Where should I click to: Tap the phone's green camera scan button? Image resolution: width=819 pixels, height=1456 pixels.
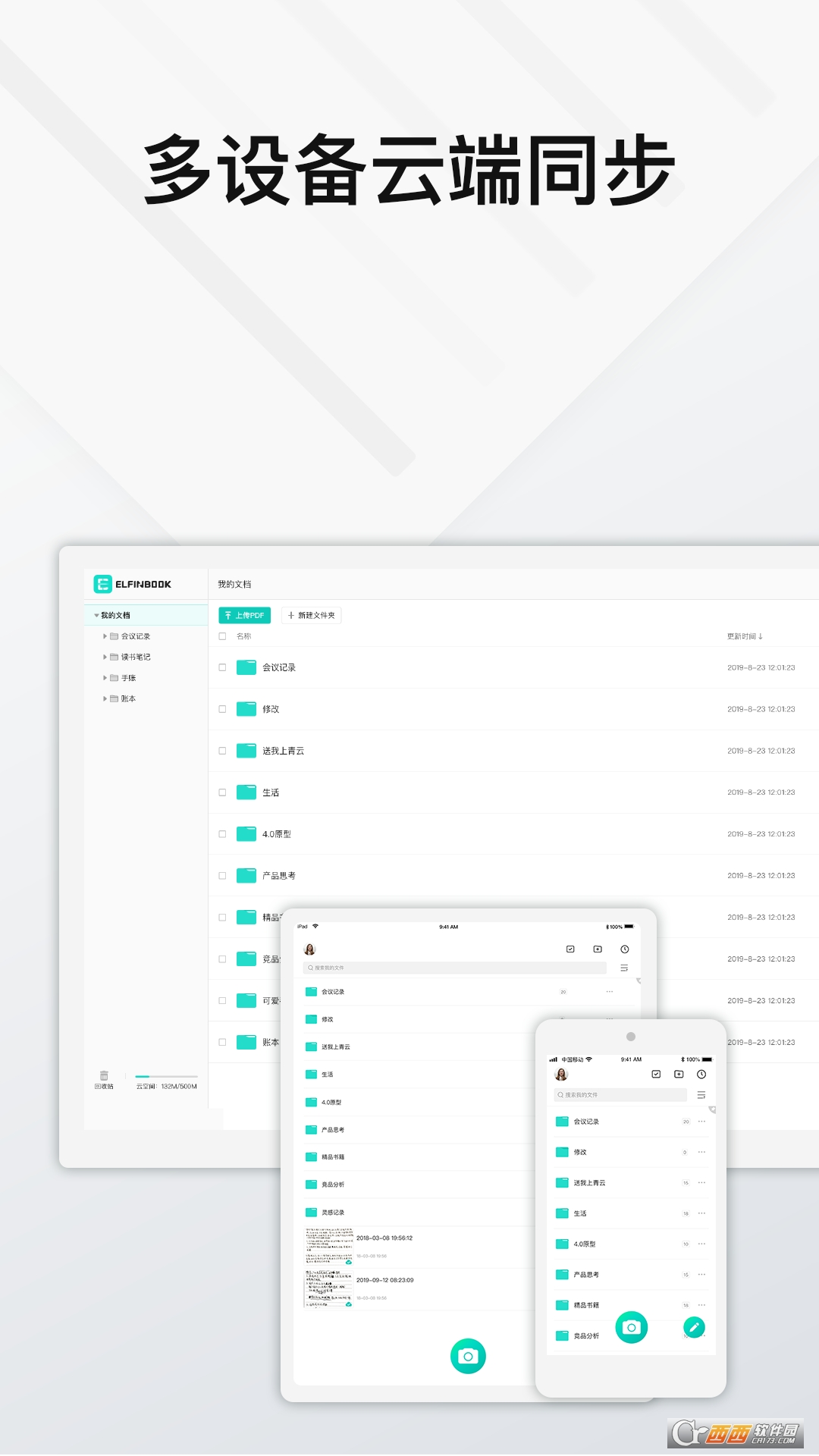tap(631, 1327)
